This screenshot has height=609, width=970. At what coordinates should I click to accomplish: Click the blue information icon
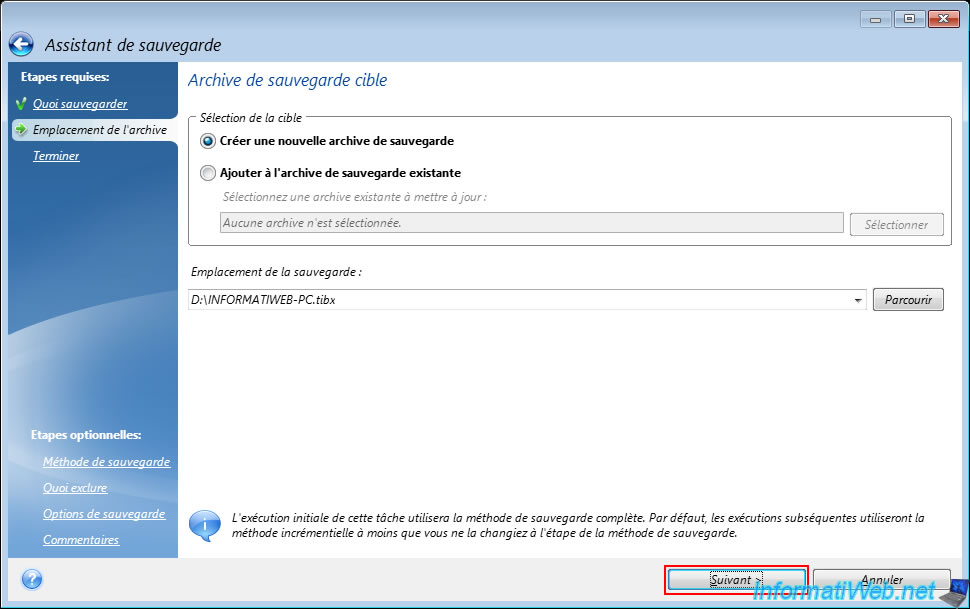click(x=205, y=525)
